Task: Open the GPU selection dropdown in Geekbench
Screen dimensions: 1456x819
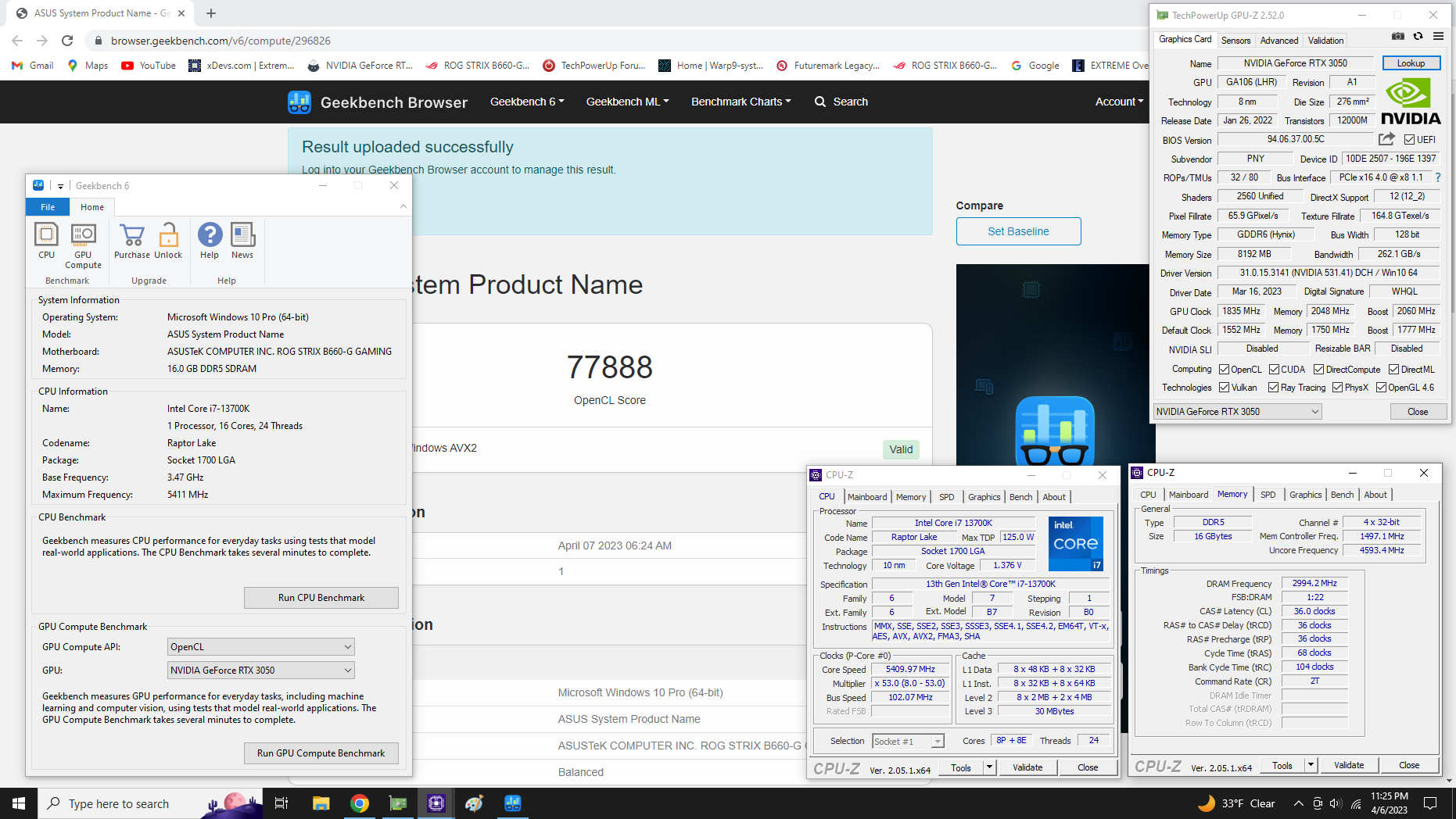Action: click(x=261, y=671)
